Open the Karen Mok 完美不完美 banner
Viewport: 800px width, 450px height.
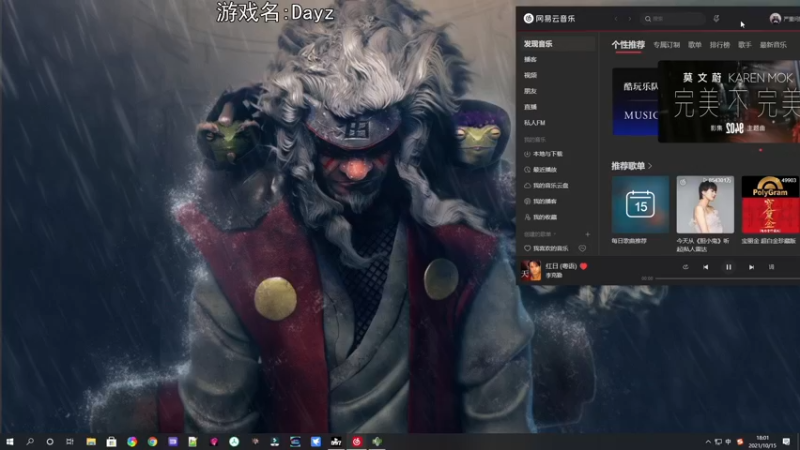(x=729, y=101)
